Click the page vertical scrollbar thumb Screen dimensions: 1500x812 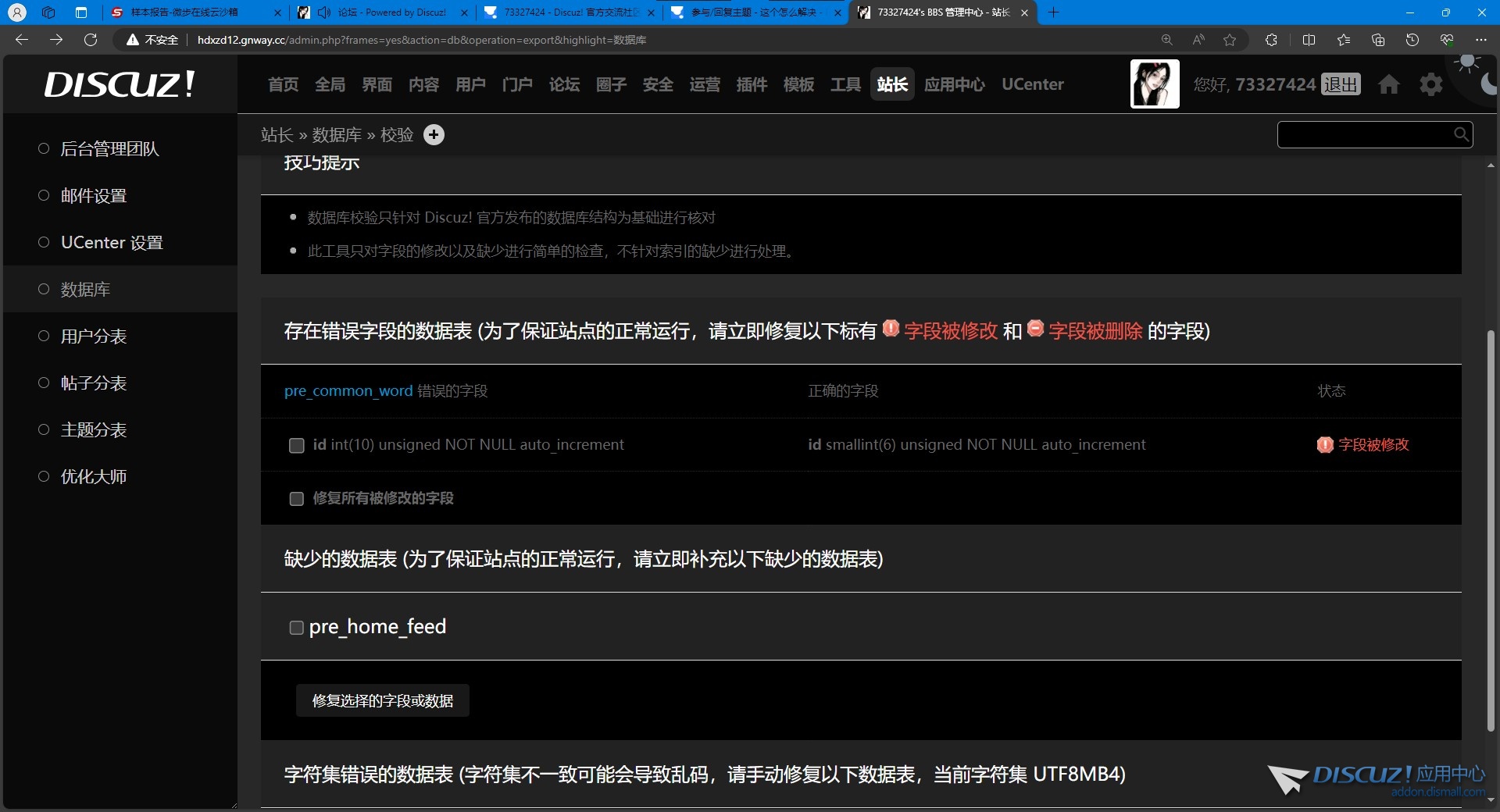point(1491,531)
